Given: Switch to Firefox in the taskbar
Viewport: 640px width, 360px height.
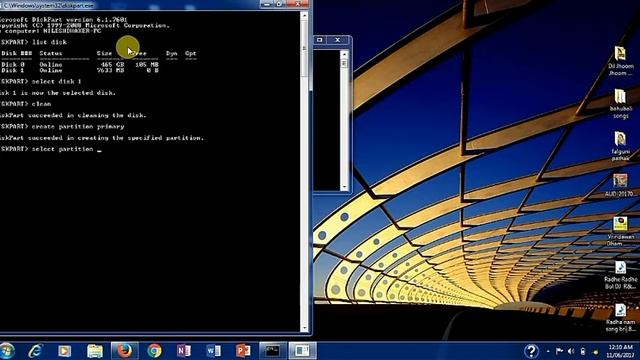Looking at the screenshot, I should [x=124, y=351].
